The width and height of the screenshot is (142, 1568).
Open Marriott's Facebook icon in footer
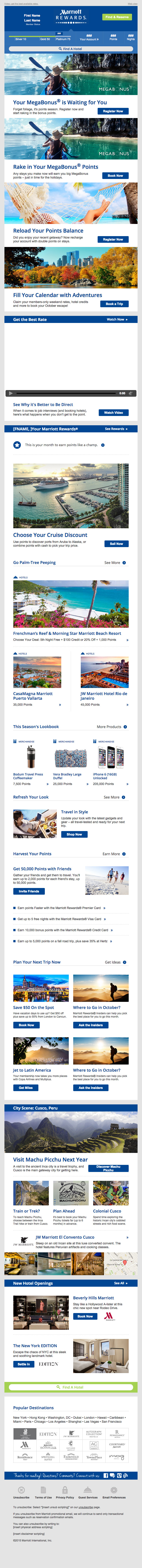[x=105, y=1475]
